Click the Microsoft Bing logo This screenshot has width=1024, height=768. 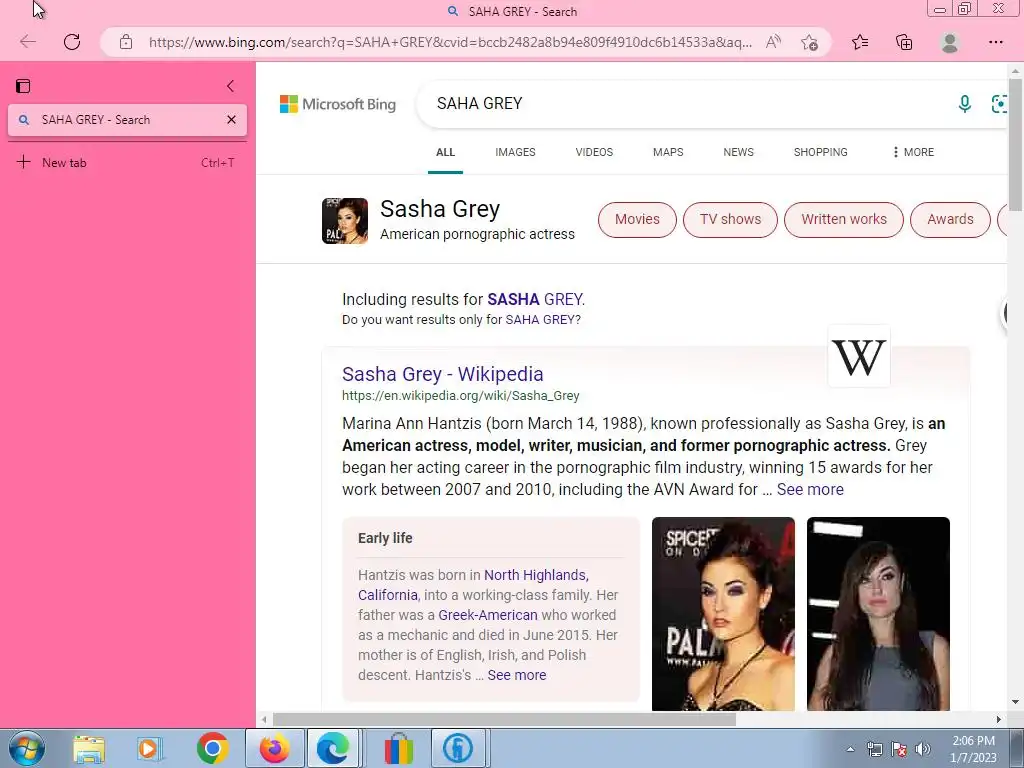click(x=338, y=104)
